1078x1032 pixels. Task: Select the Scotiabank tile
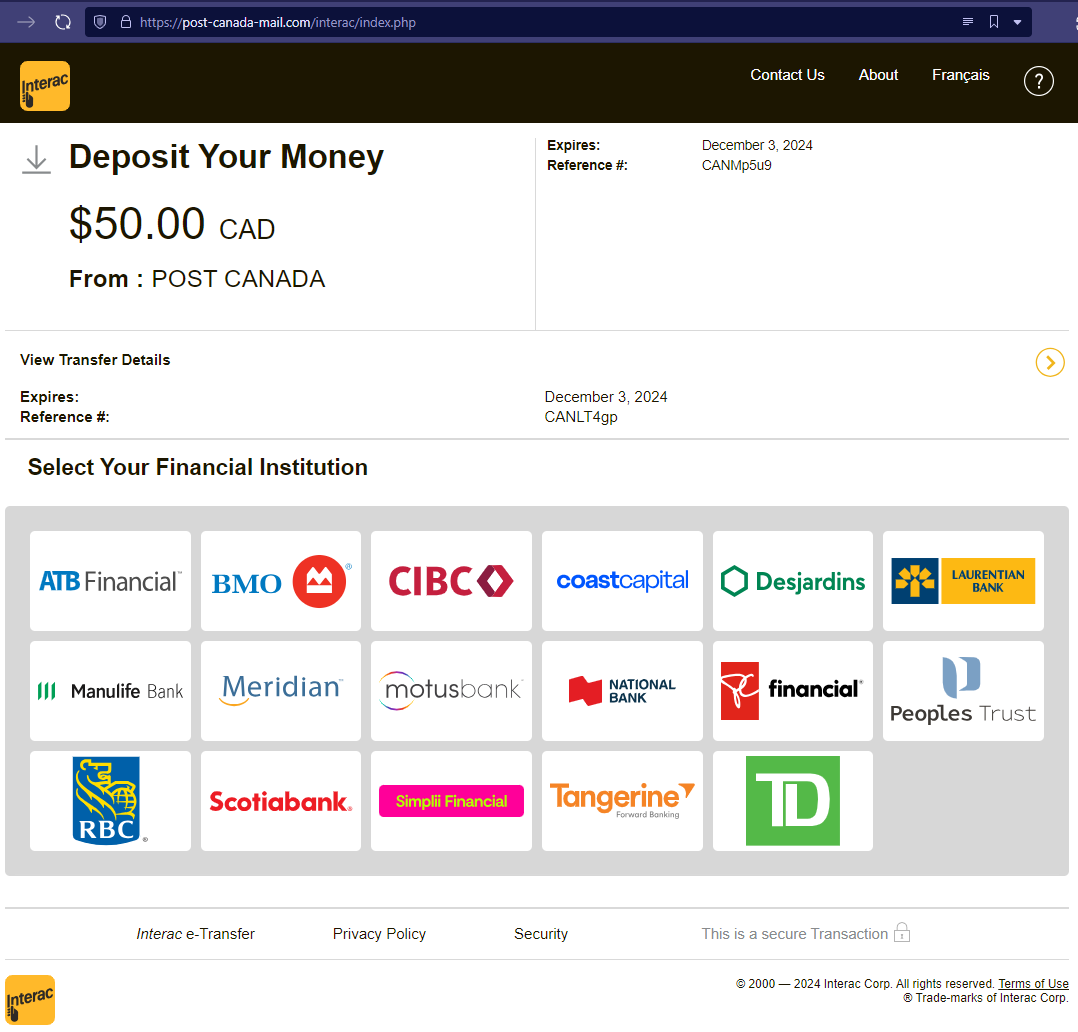point(281,801)
